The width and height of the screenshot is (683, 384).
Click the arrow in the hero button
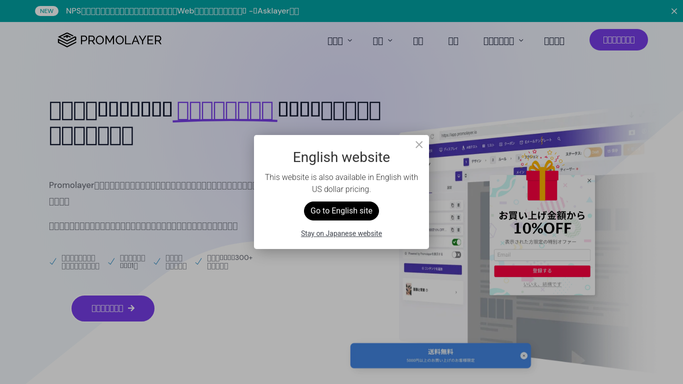coord(131,308)
